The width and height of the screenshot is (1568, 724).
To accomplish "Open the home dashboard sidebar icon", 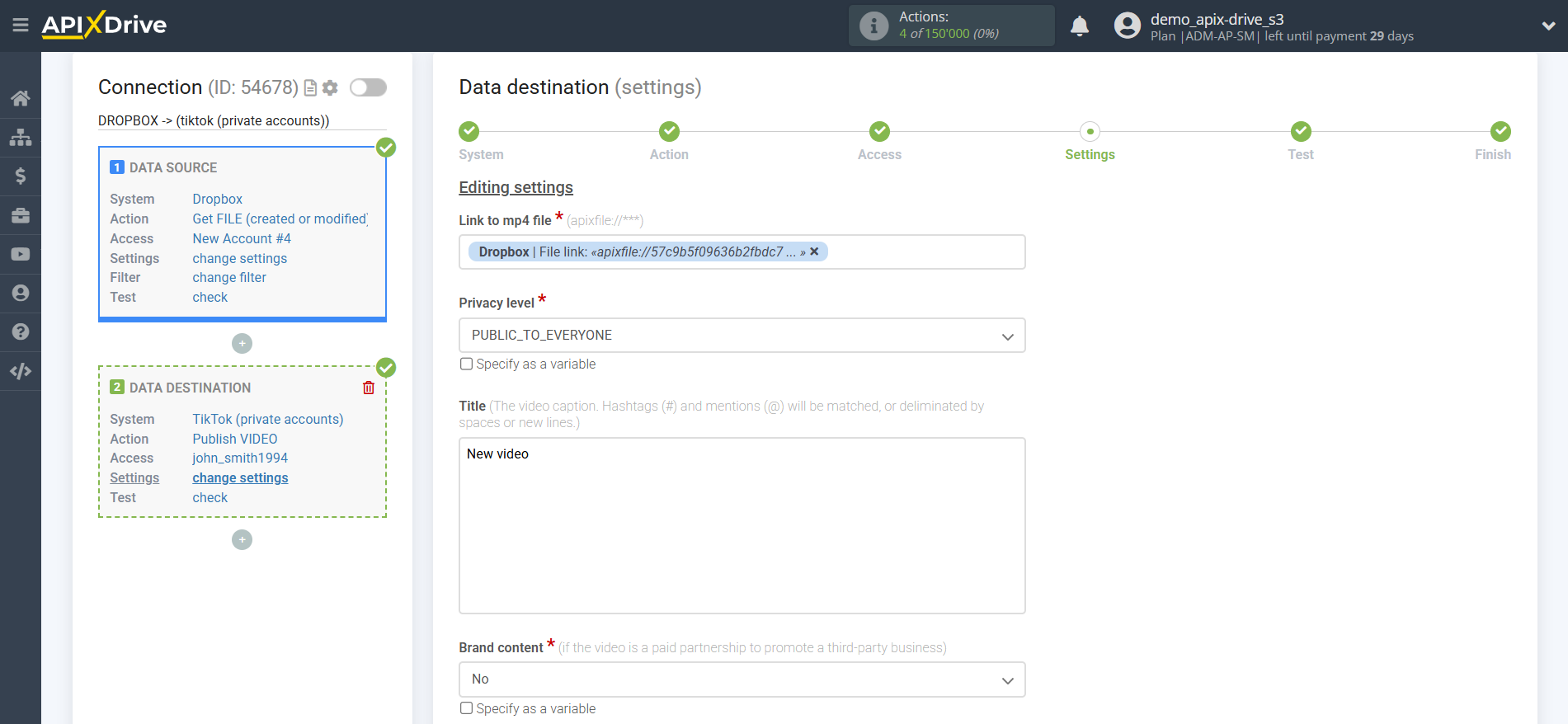I will point(21,98).
